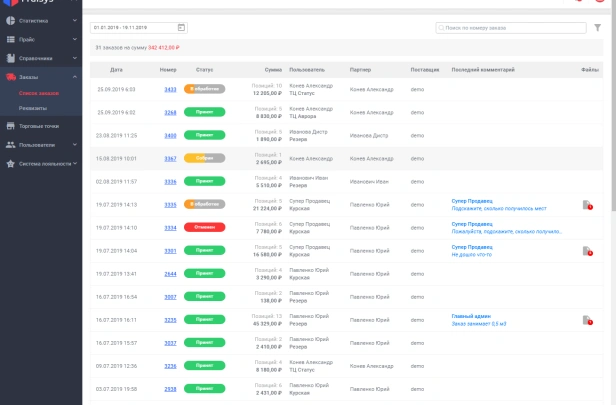Focus the order number search field
This screenshot has height=405, width=616.
511,28
